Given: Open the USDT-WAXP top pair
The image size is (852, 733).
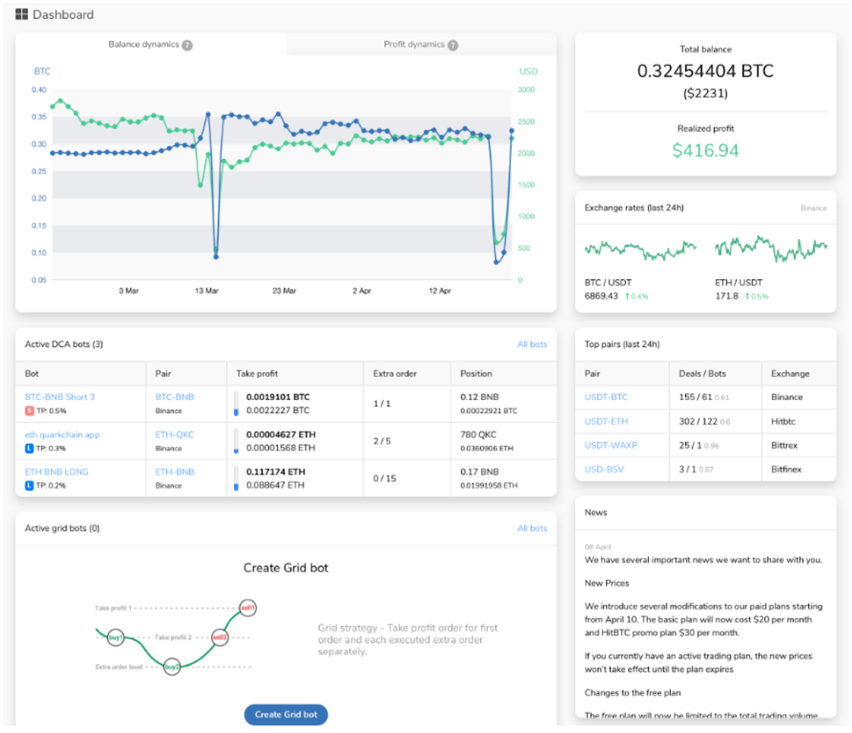Looking at the screenshot, I should pos(611,445).
